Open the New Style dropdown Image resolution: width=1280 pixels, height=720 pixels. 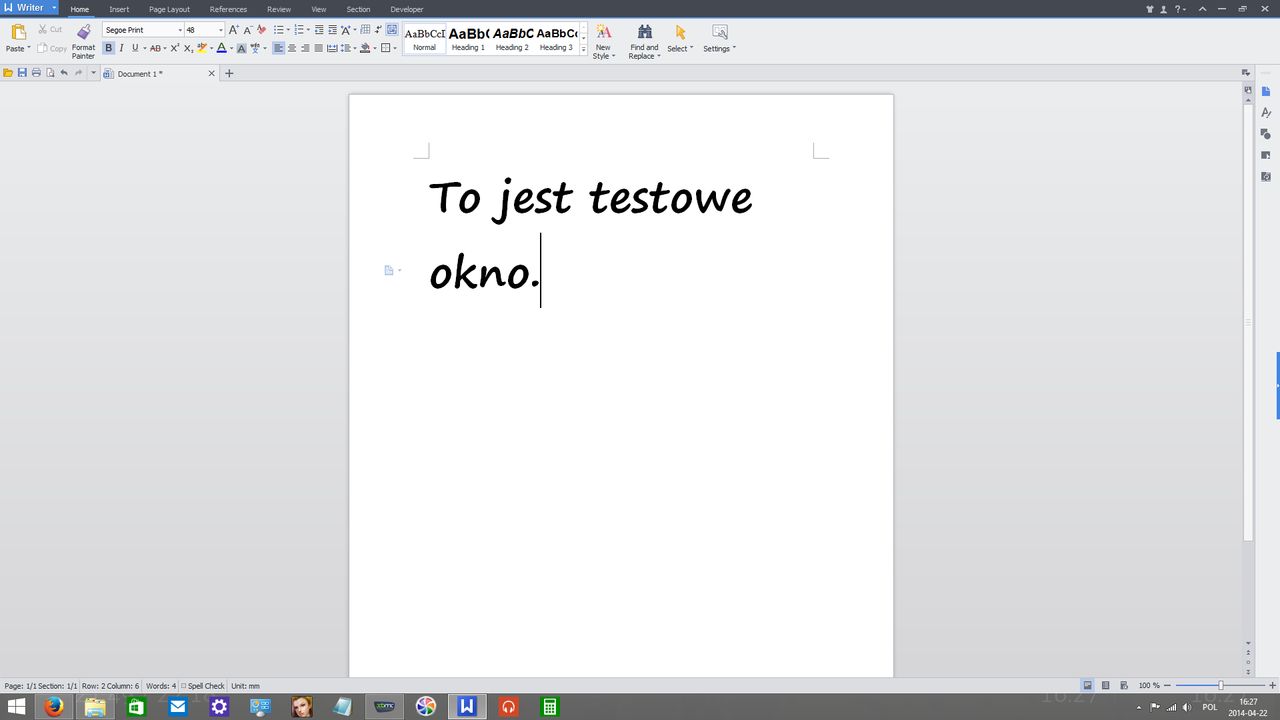(x=603, y=42)
